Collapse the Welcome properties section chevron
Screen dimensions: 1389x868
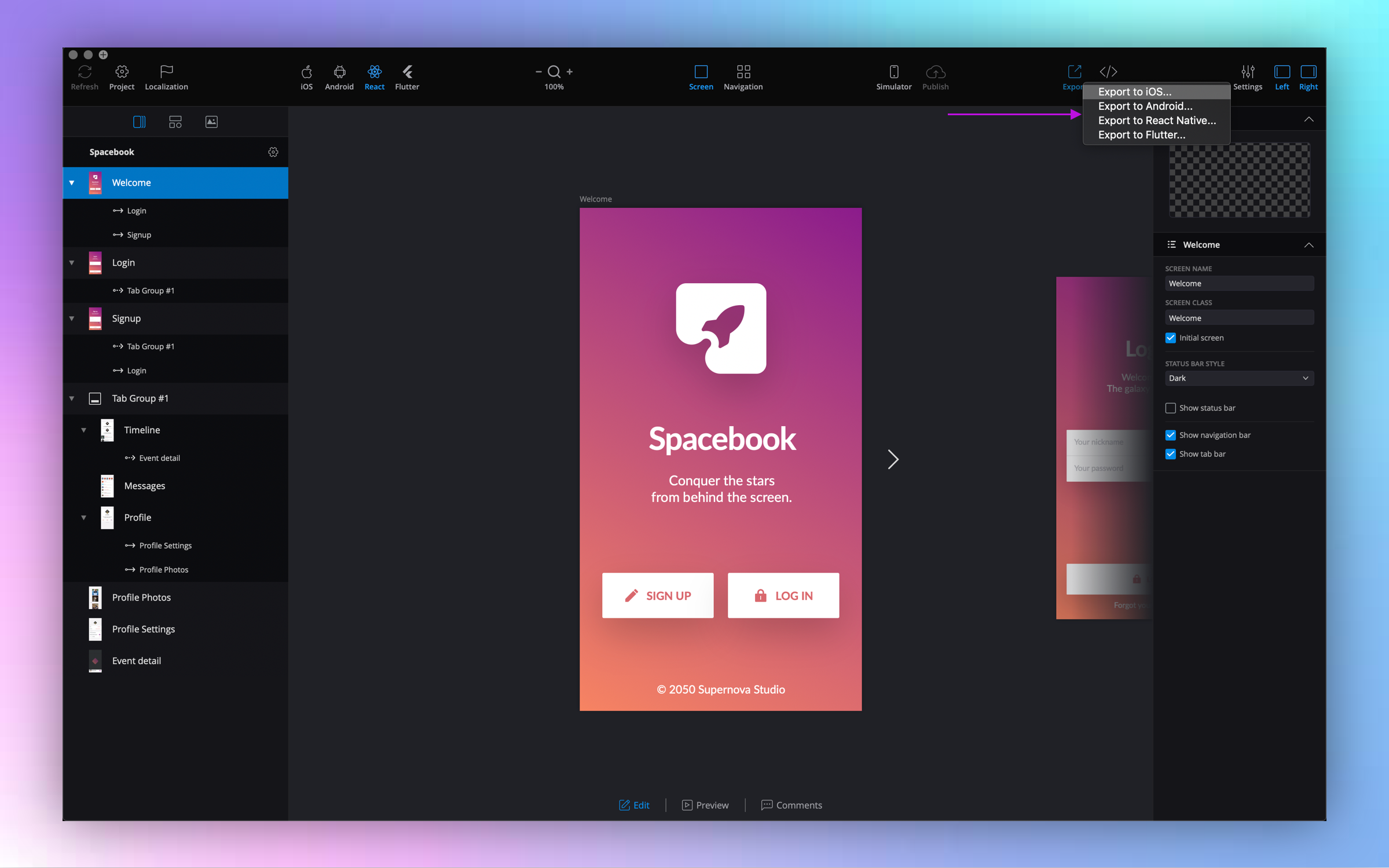pyautogui.click(x=1309, y=245)
